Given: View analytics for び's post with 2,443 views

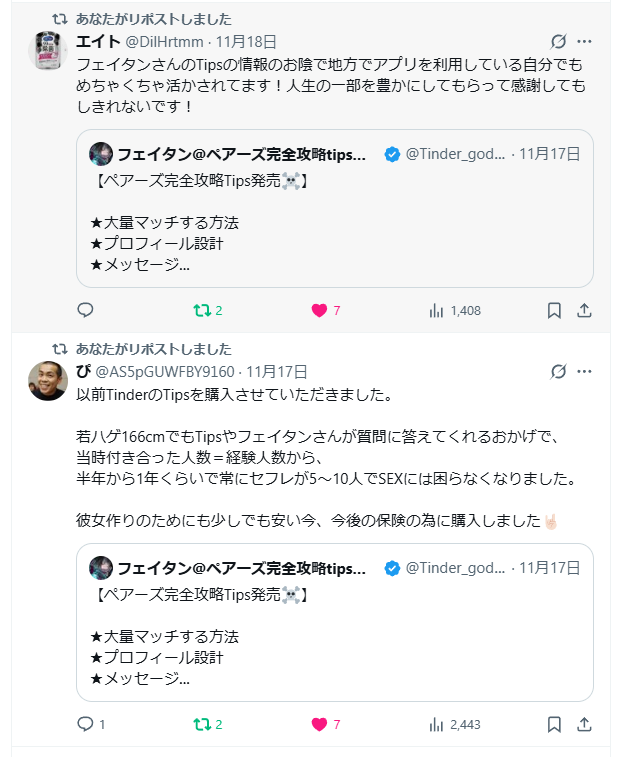Looking at the screenshot, I should coord(436,724).
